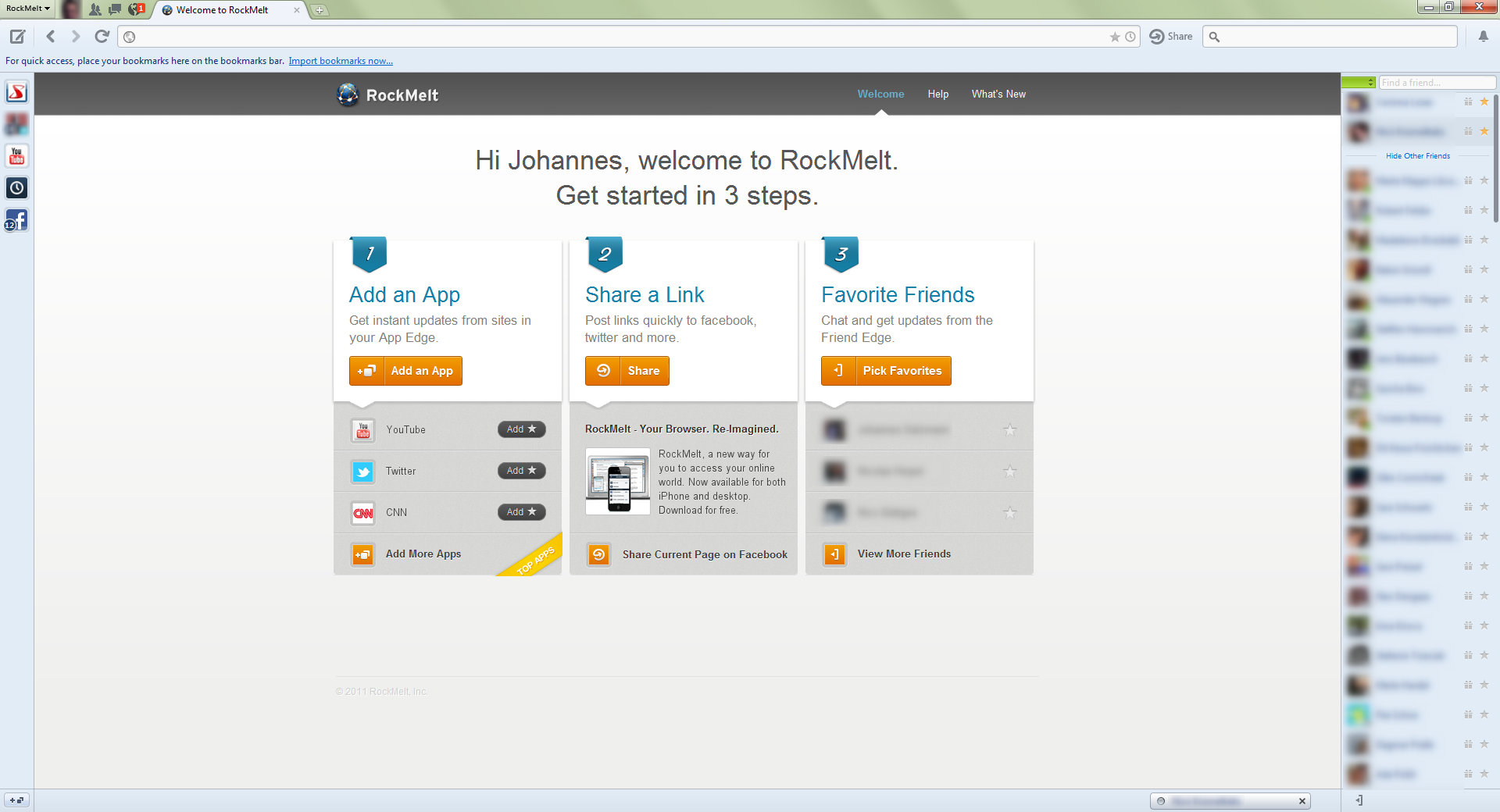
Task: Open the globe notifications icon with badge 1
Action: pyautogui.click(x=137, y=9)
